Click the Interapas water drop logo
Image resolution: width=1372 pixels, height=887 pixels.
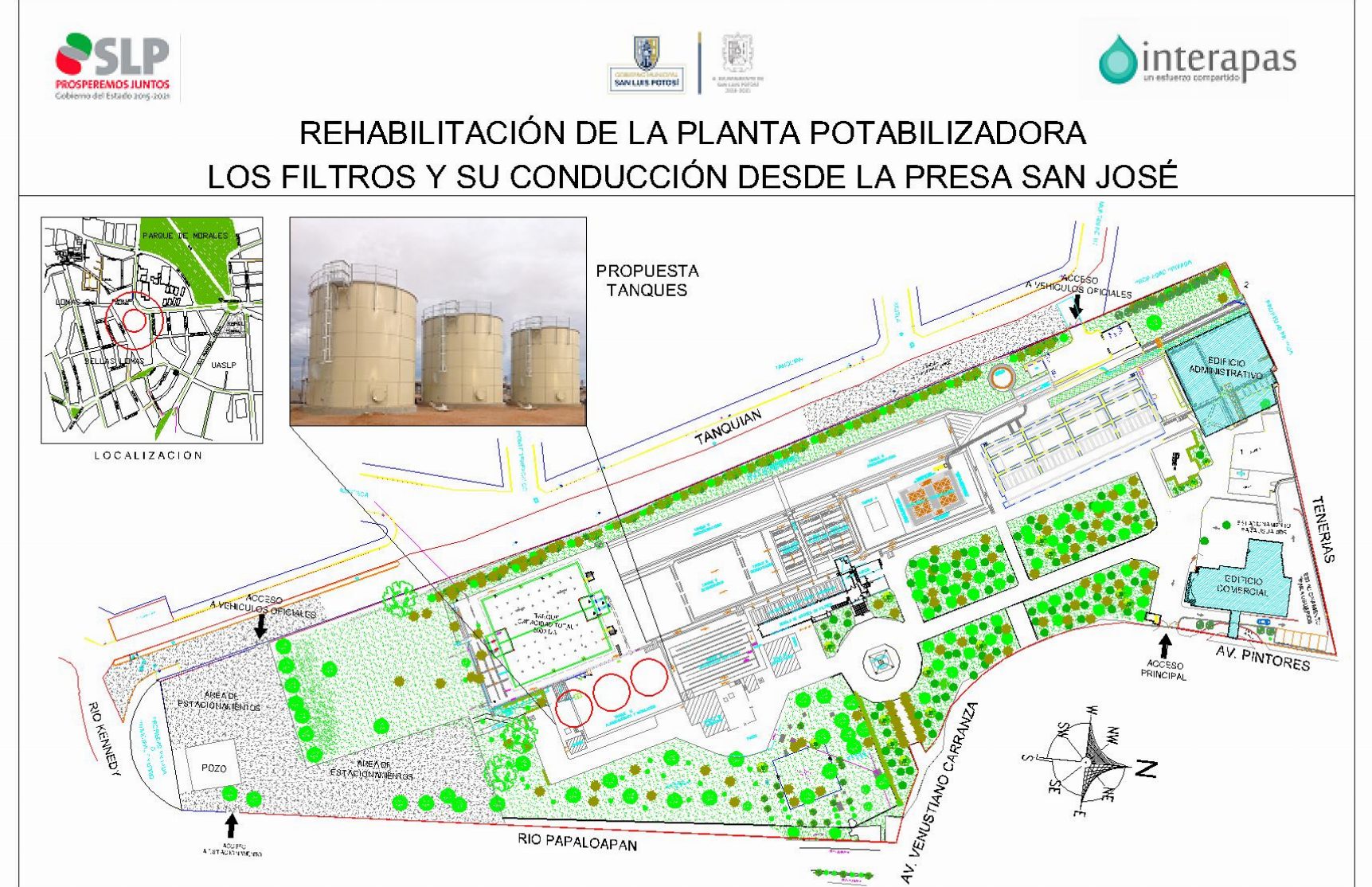[1118, 59]
